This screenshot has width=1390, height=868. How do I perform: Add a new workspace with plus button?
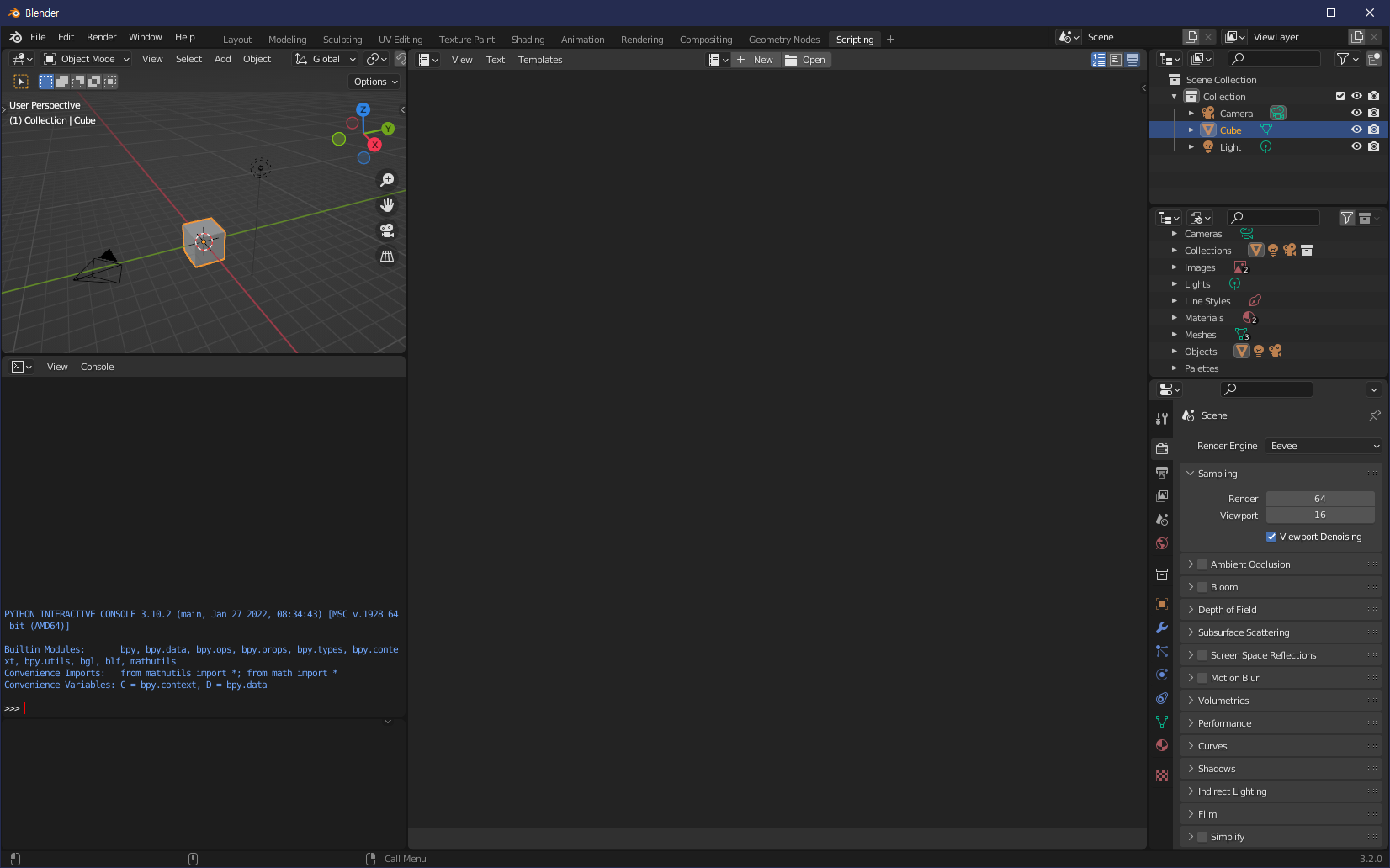coord(890,40)
